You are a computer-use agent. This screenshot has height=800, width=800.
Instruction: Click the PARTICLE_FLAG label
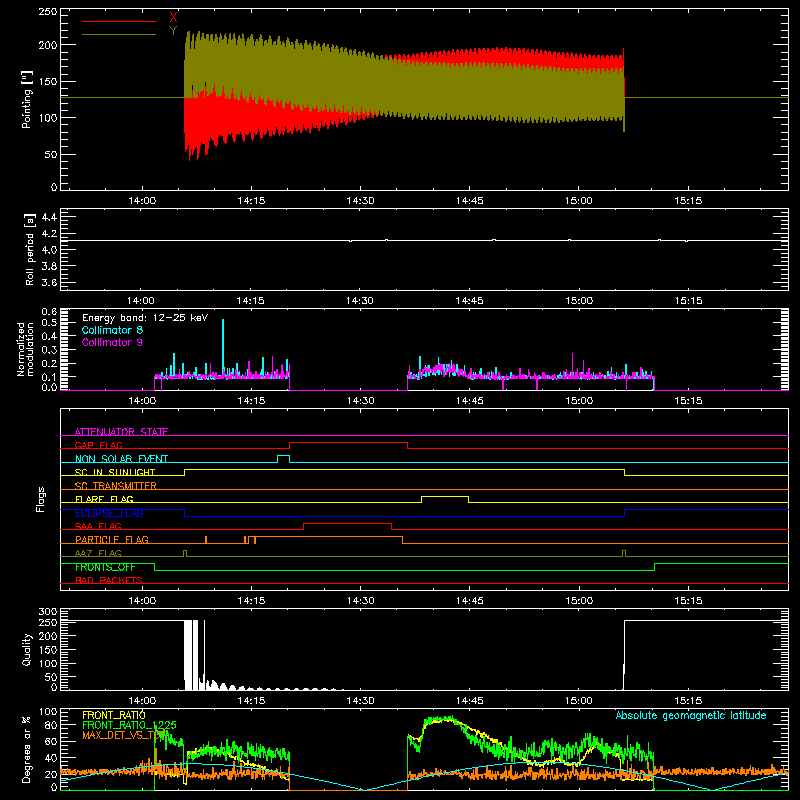point(112,539)
